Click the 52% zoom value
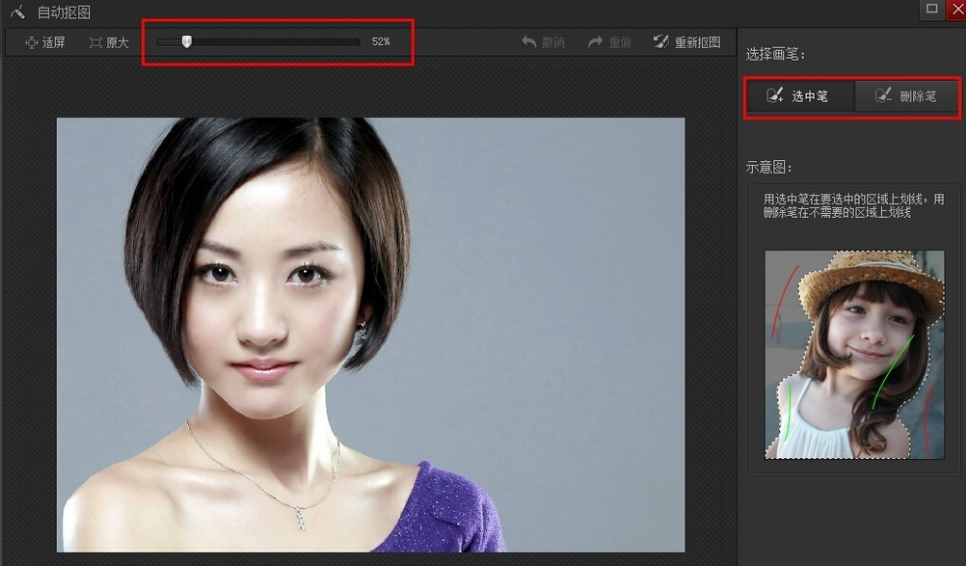The height and width of the screenshot is (566, 966). 381,41
